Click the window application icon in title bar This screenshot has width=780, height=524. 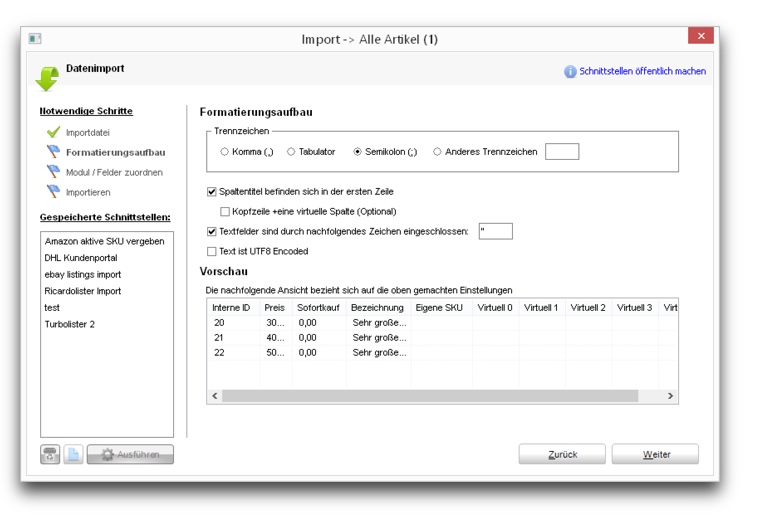[35, 39]
